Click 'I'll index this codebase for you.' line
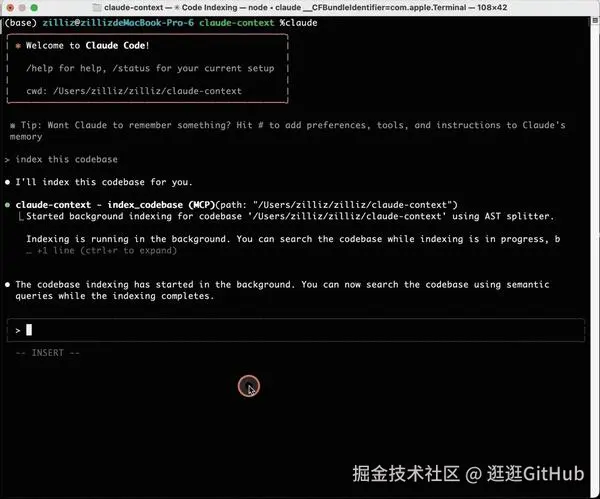This screenshot has width=600, height=499. click(x=104, y=182)
